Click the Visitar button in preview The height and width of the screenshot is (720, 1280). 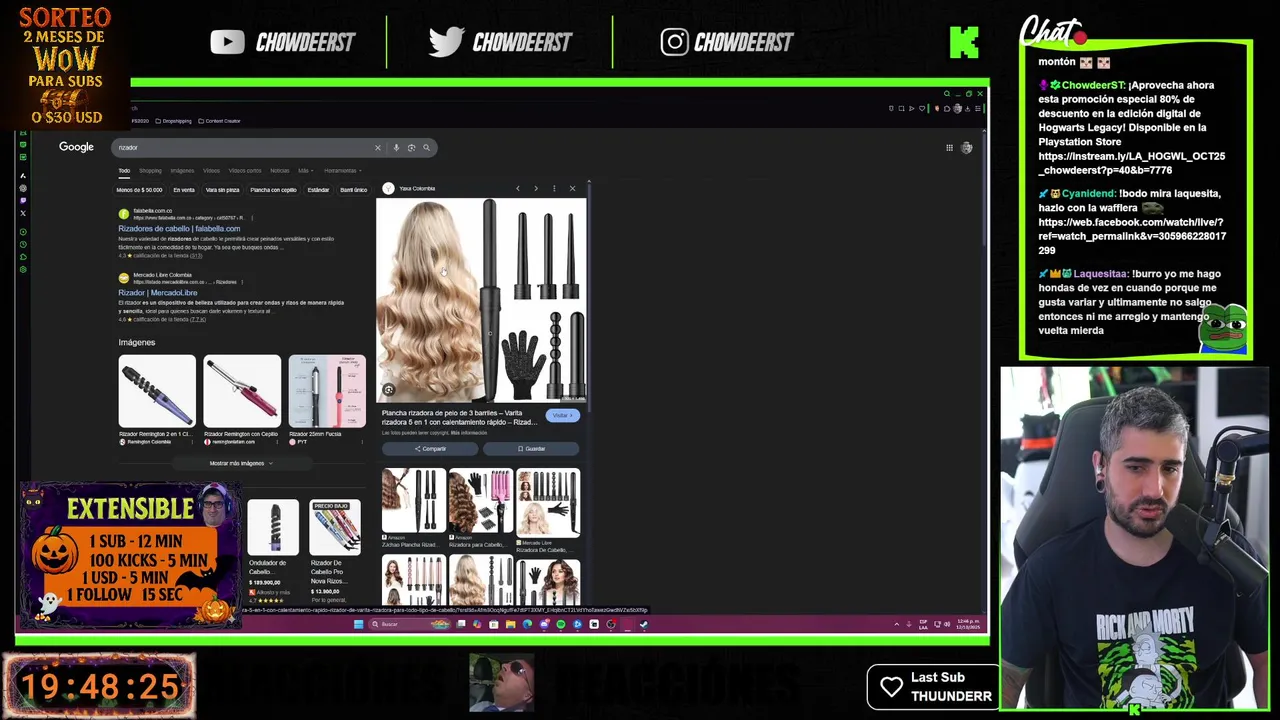[562, 415]
